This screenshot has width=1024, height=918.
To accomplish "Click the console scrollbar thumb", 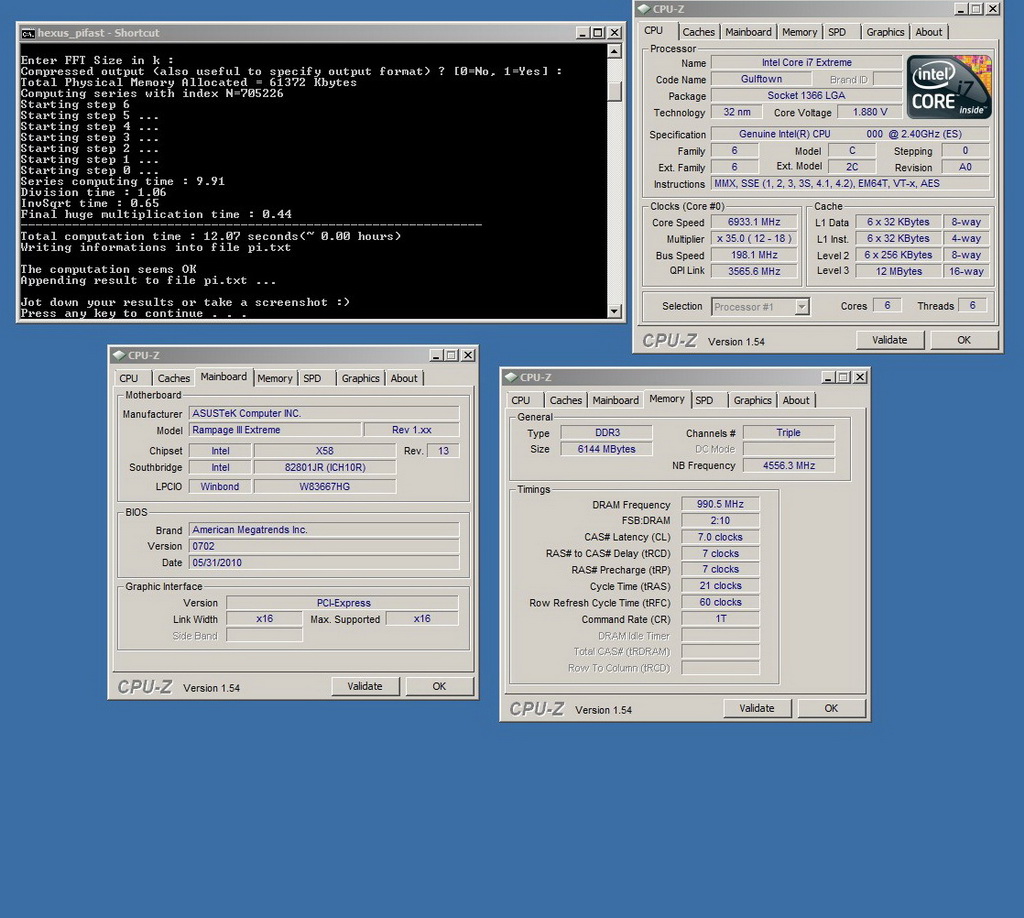I will [x=614, y=90].
